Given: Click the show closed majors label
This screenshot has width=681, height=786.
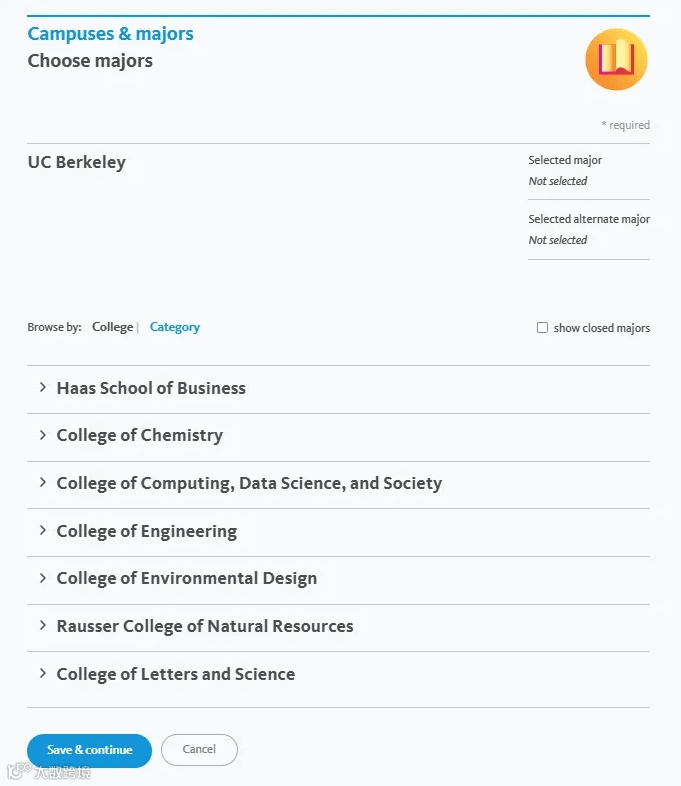Looking at the screenshot, I should [601, 328].
